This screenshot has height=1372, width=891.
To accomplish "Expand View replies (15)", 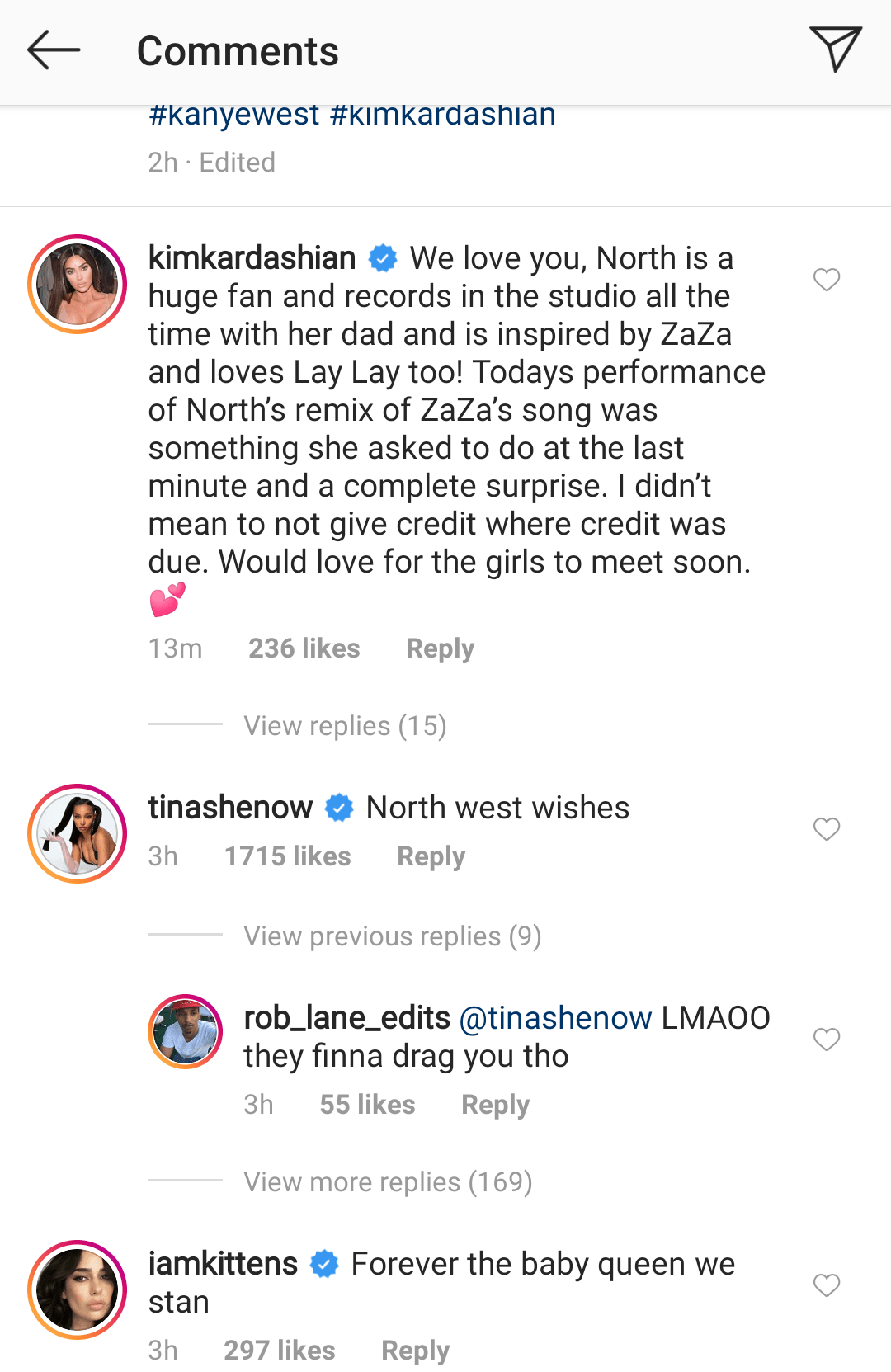I will (x=345, y=726).
